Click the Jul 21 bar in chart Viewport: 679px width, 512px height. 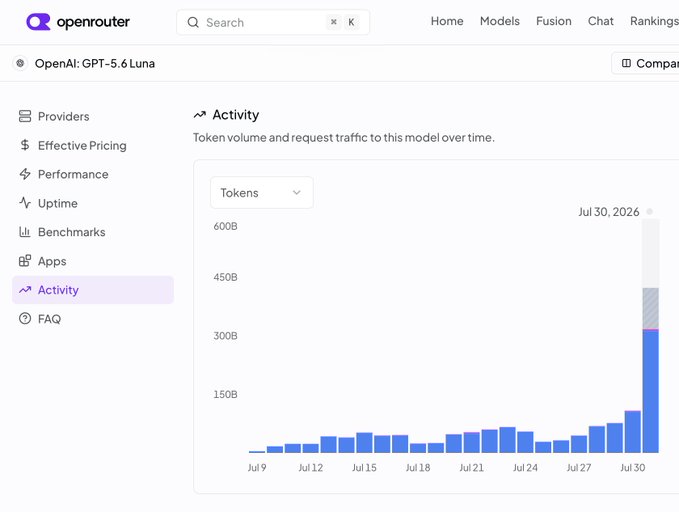tap(472, 443)
